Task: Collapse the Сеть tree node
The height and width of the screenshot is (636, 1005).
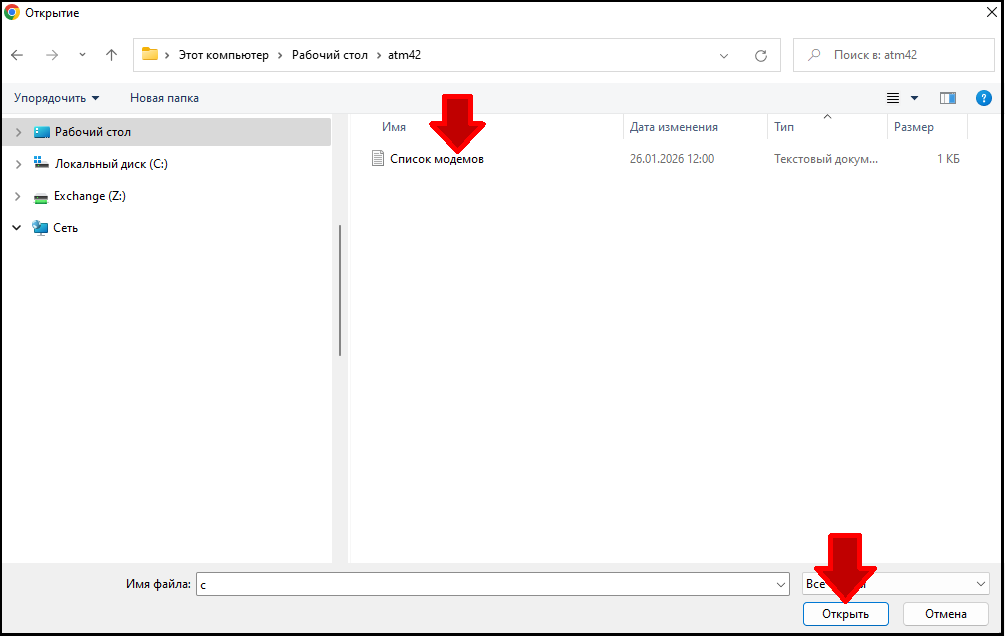Action: [x=17, y=228]
